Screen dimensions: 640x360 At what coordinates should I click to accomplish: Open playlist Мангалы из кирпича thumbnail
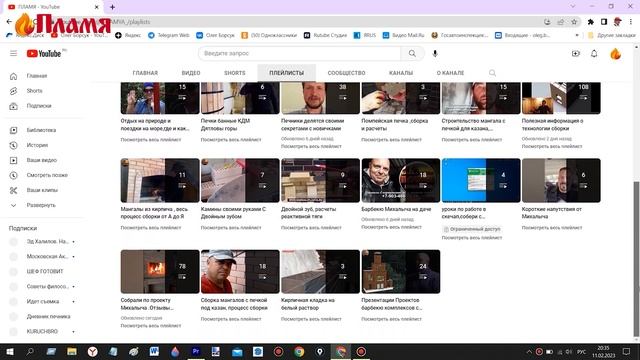(160, 180)
